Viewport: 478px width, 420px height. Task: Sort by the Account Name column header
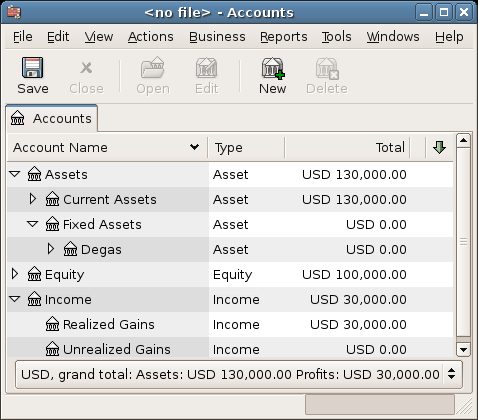[107, 147]
